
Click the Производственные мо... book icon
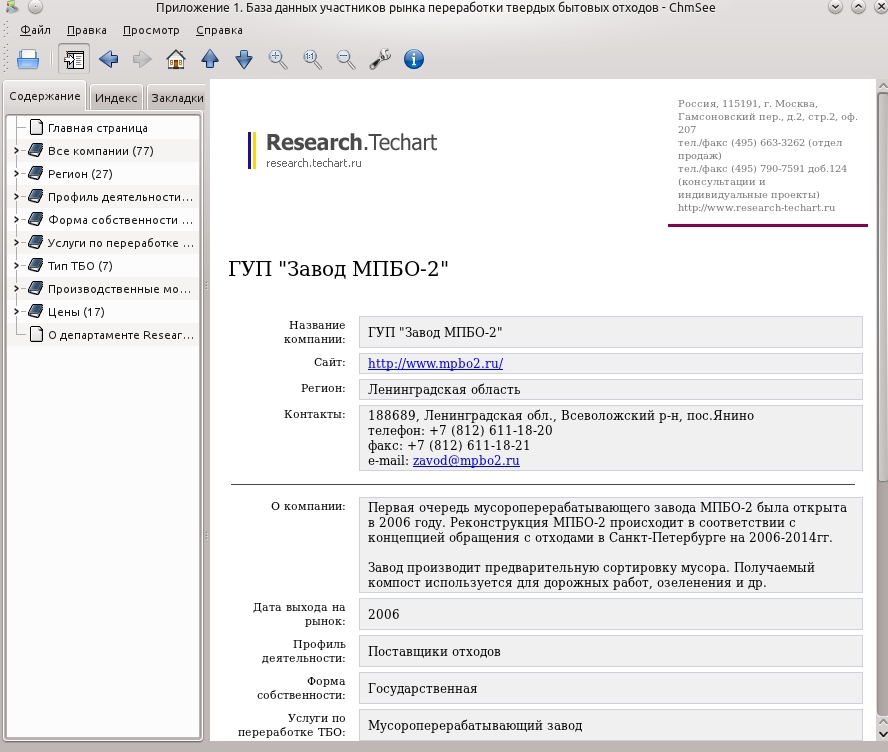[36, 288]
